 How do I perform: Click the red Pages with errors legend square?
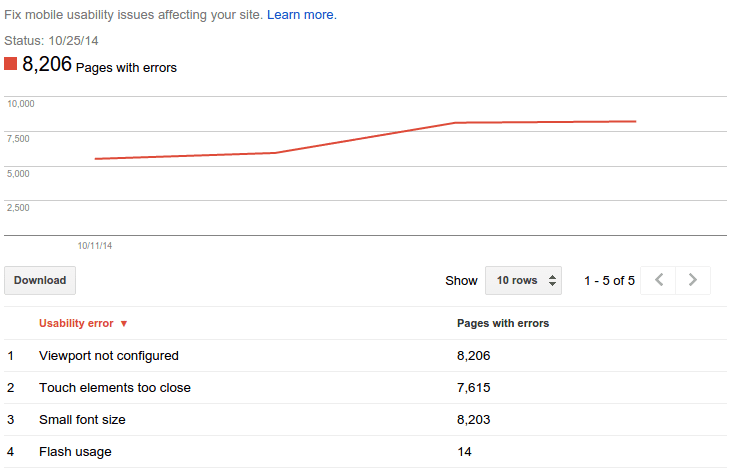coord(11,64)
